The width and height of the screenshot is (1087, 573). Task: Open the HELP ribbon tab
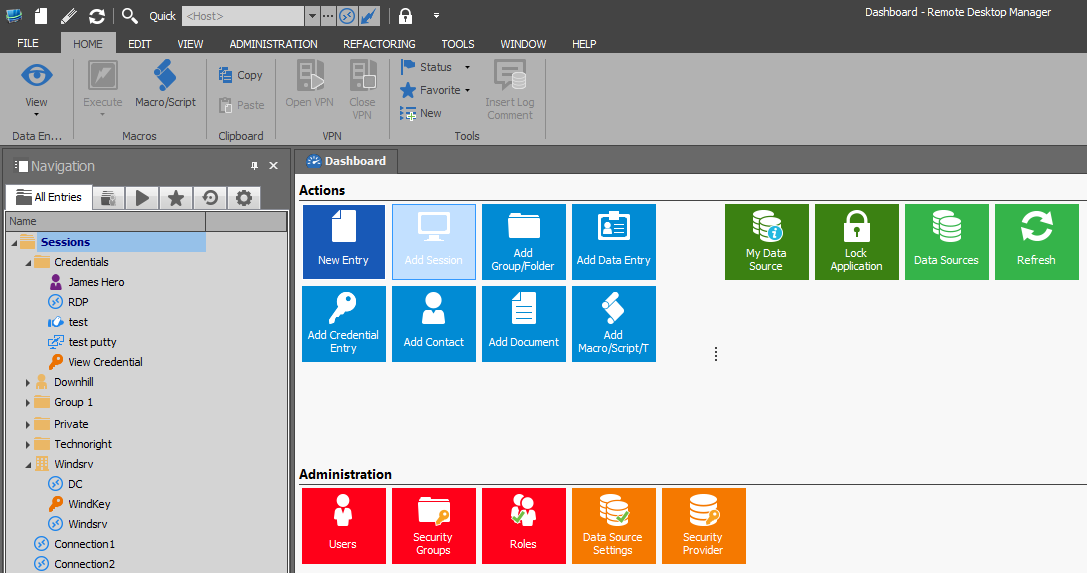(x=584, y=44)
